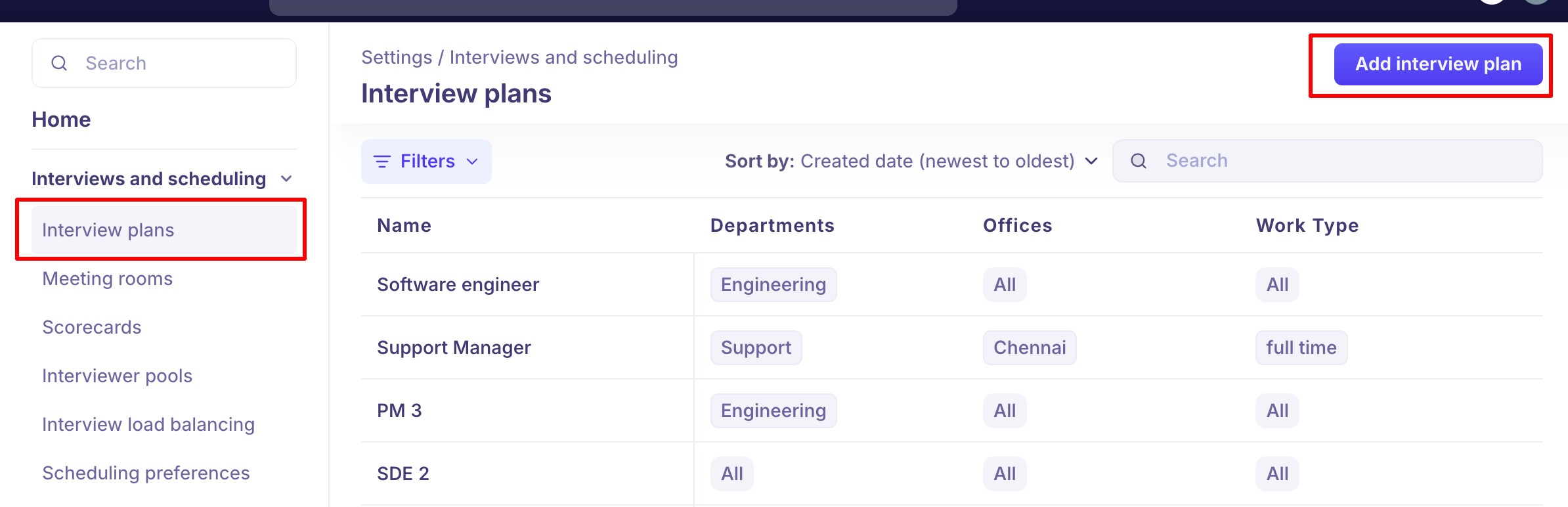The image size is (1568, 507).
Task: Click the sidebar search magnifier icon
Action: coord(59,63)
